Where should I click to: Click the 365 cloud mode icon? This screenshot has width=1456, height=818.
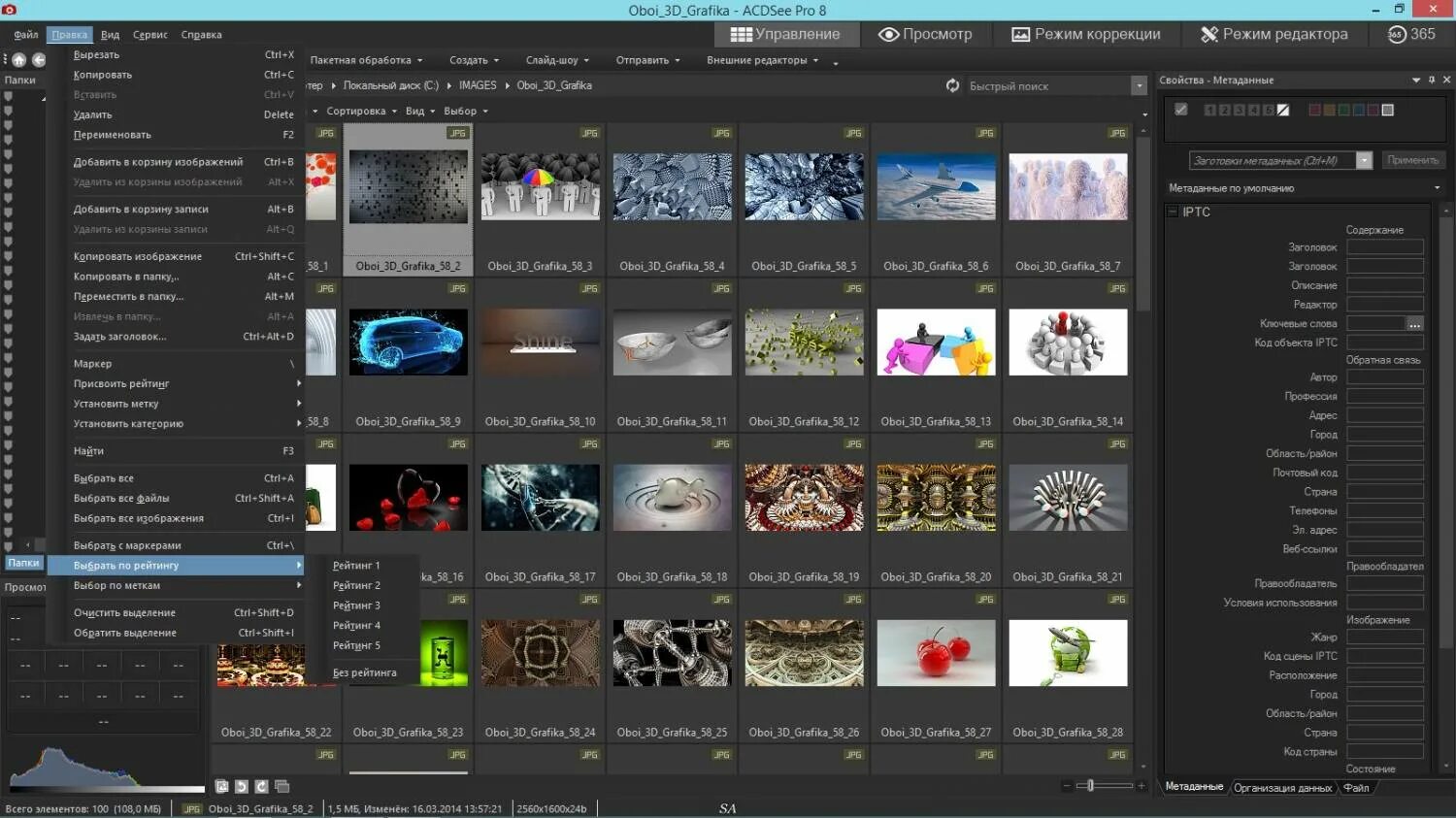(x=1397, y=34)
